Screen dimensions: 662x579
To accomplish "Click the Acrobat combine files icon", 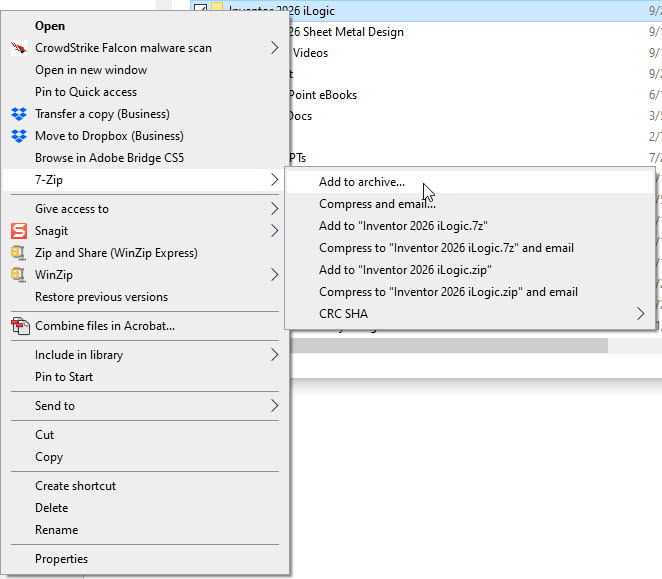I will coord(20,326).
